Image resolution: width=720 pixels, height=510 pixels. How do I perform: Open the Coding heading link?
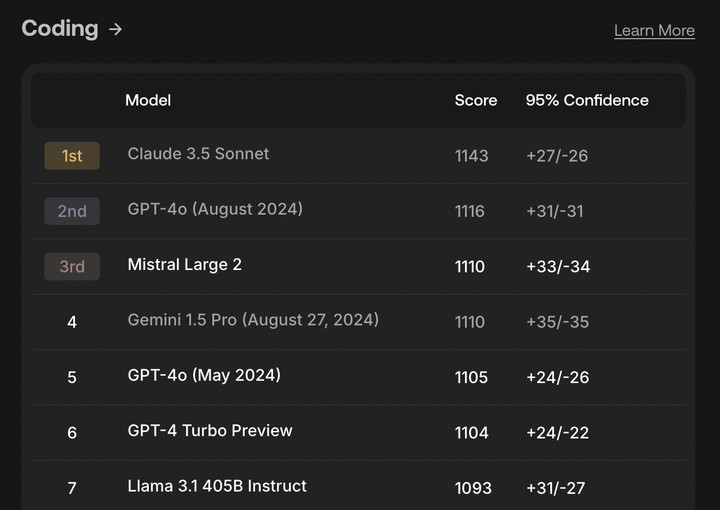pyautogui.click(x=60, y=29)
